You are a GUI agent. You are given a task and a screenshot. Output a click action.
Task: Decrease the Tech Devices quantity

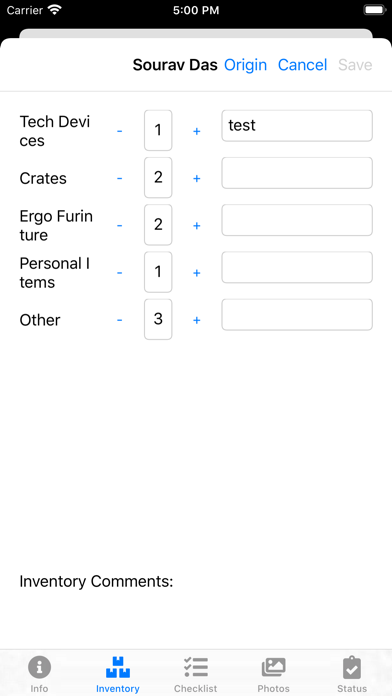119,131
